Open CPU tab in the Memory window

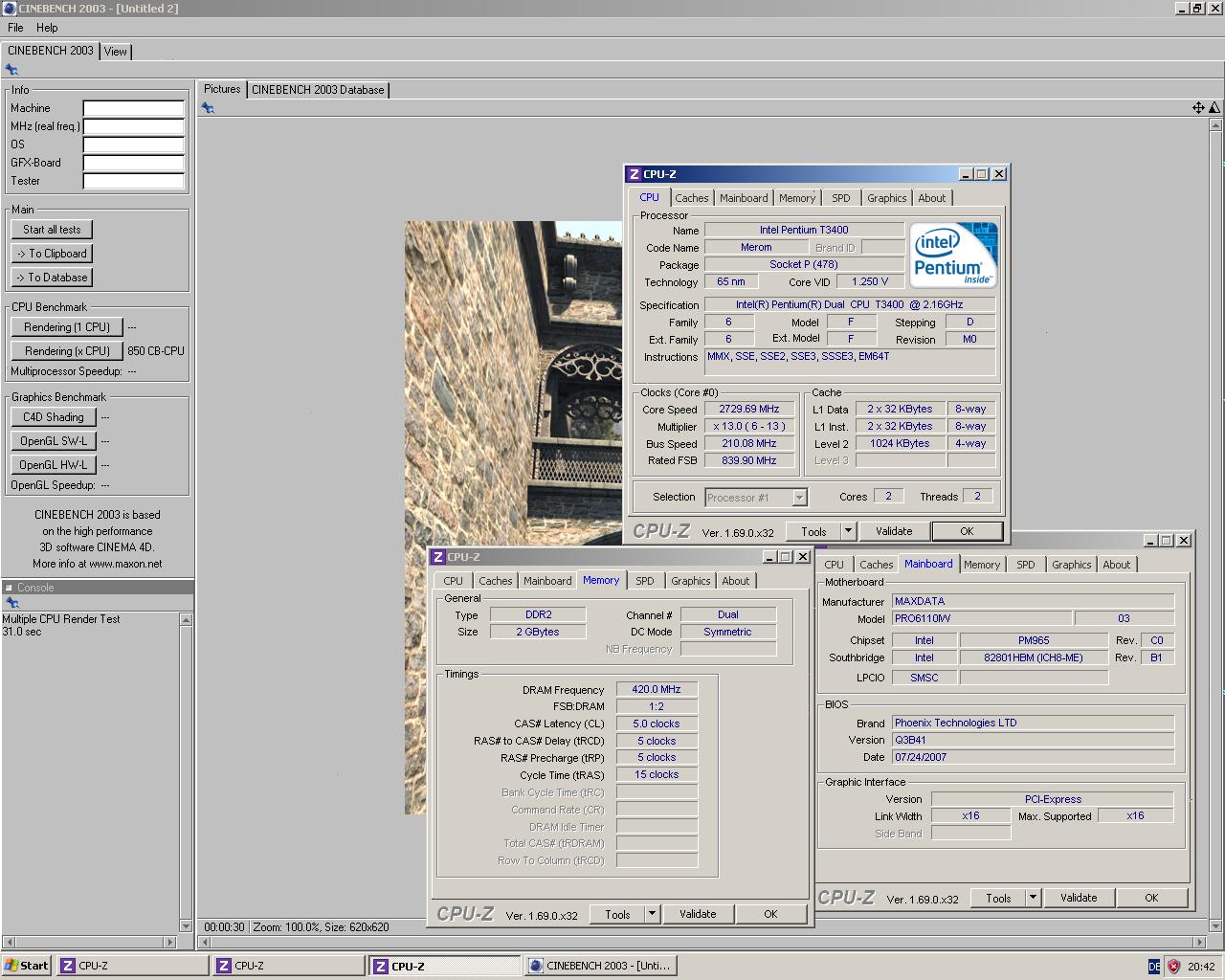(x=454, y=581)
